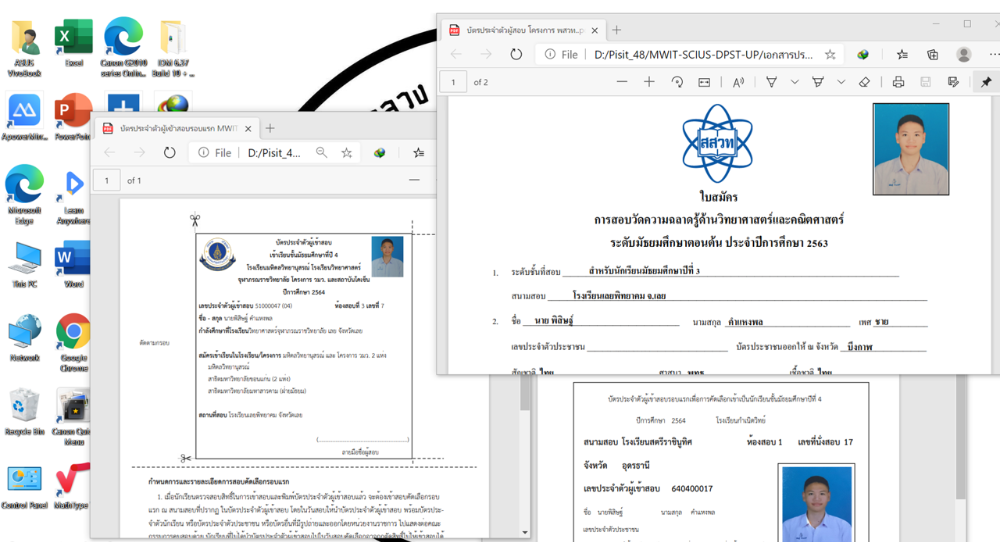Activate the Read aloud icon
Image resolution: width=1000 pixels, height=542 pixels.
739,82
